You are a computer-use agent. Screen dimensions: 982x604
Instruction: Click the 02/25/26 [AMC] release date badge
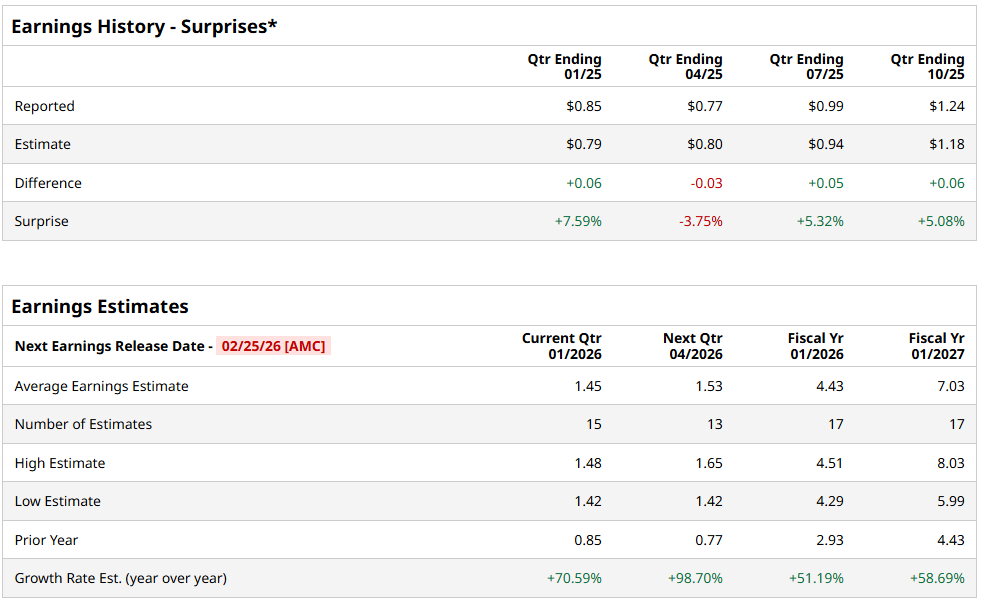tap(274, 346)
